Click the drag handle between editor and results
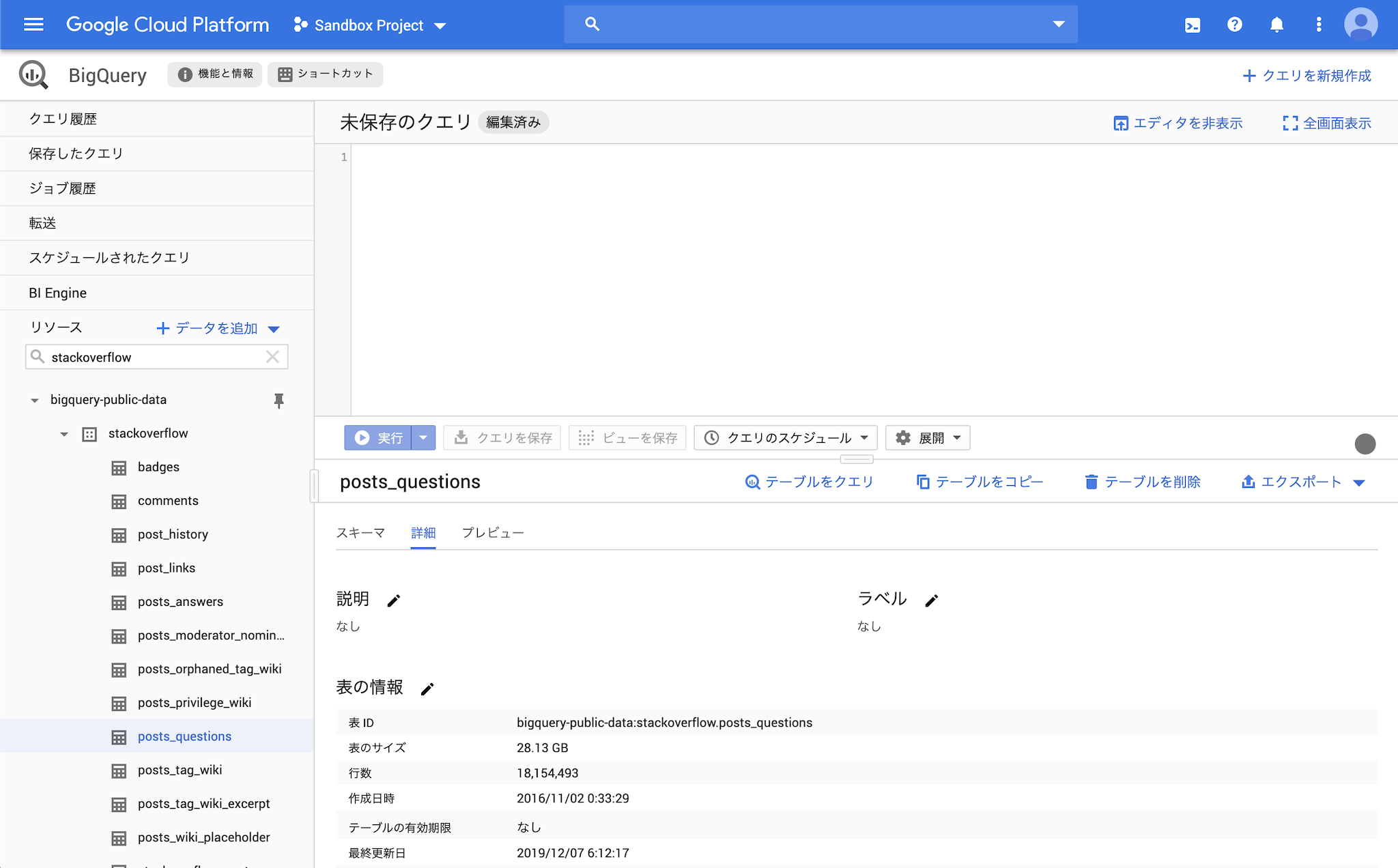Screen dimensions: 1398x868 point(857,459)
